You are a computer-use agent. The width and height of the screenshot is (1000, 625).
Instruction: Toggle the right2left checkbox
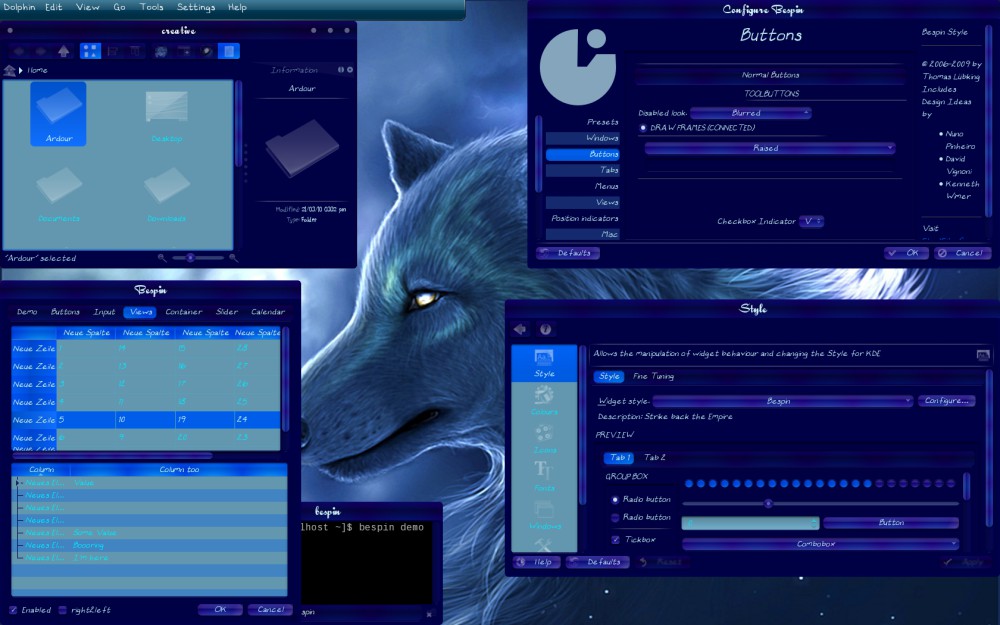pos(62,610)
